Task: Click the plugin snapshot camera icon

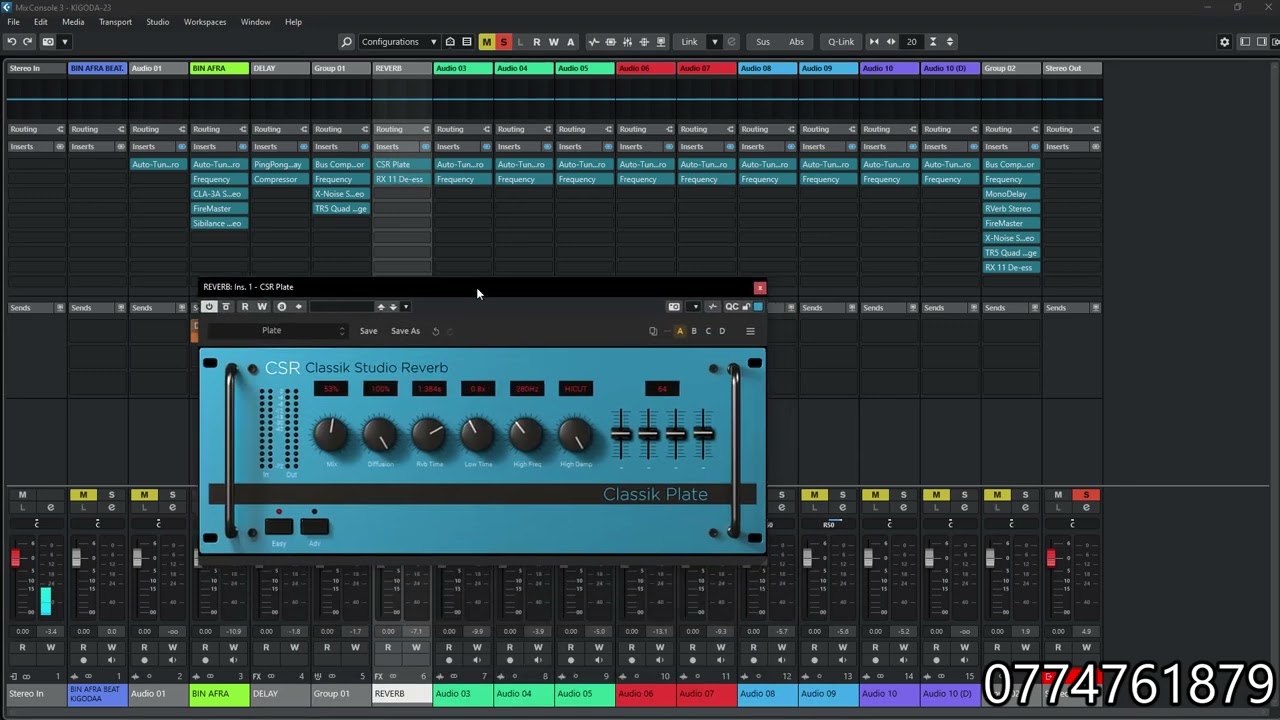Action: [x=674, y=307]
